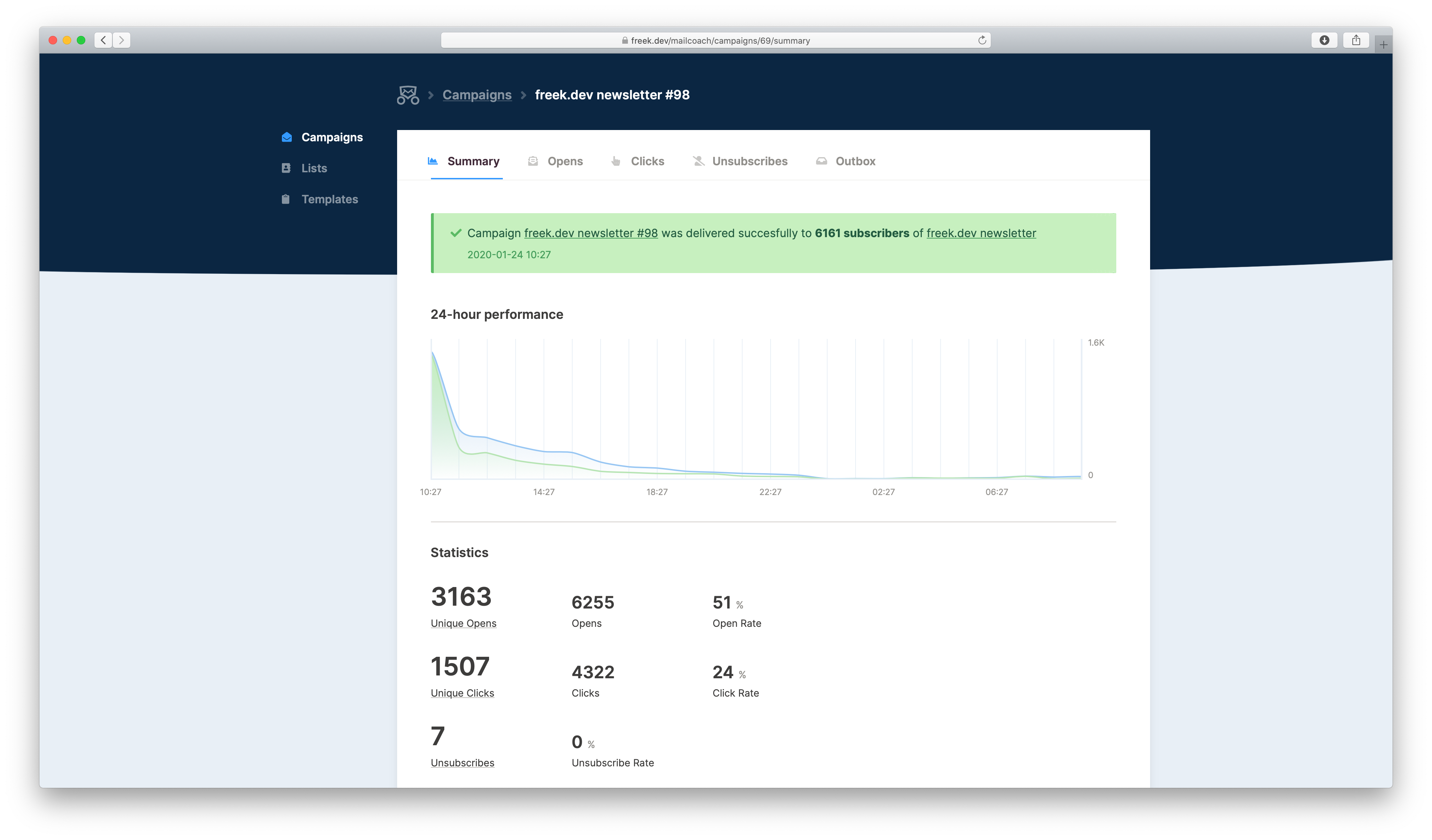Go forward with Safari's forward arrow

(x=122, y=40)
